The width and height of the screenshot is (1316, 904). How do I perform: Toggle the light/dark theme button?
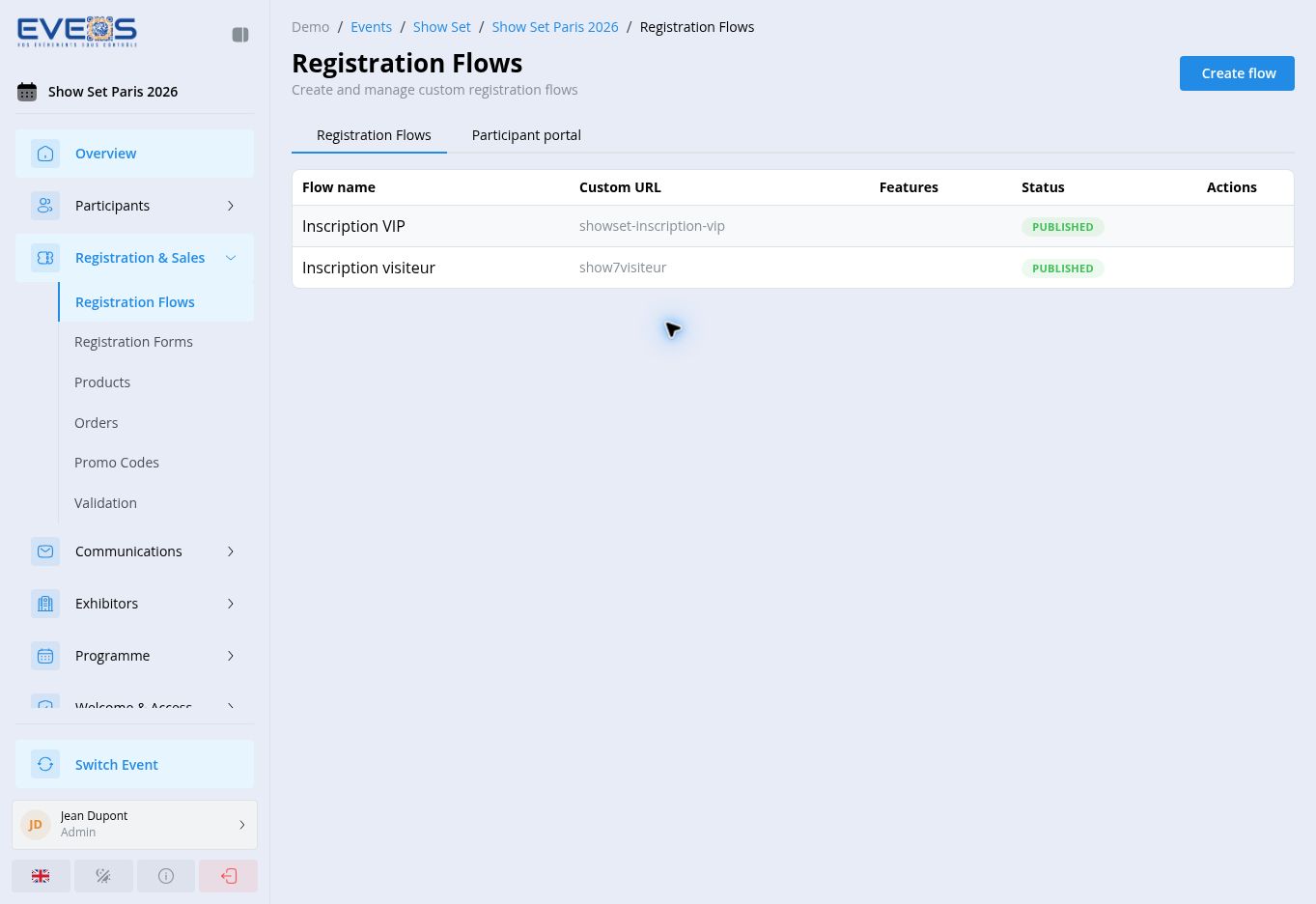click(x=103, y=876)
